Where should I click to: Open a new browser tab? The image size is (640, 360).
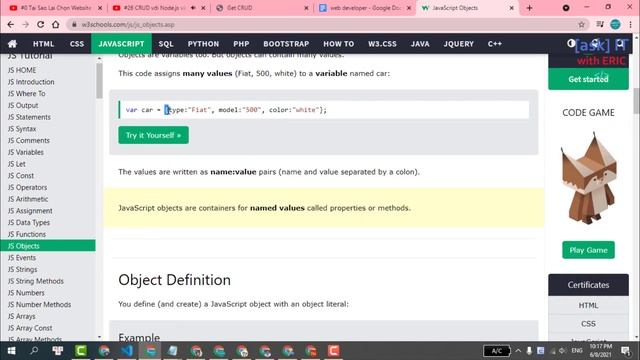coord(529,8)
